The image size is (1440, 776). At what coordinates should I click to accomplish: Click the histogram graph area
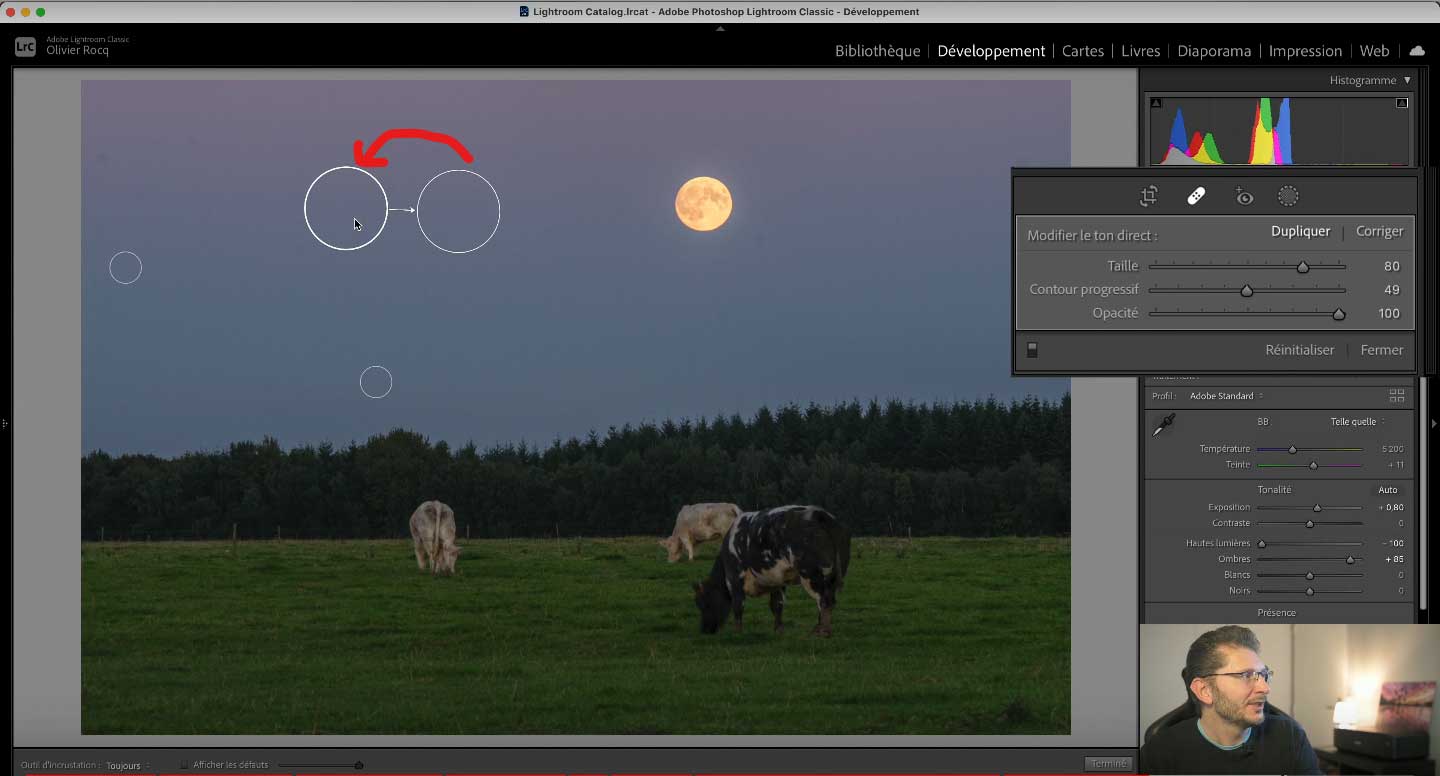1280,130
